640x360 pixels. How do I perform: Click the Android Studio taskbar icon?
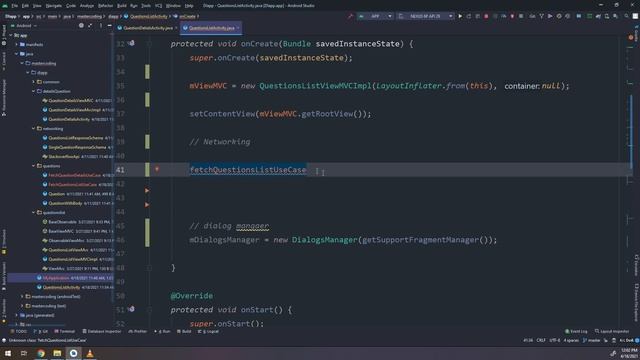coord(73,353)
